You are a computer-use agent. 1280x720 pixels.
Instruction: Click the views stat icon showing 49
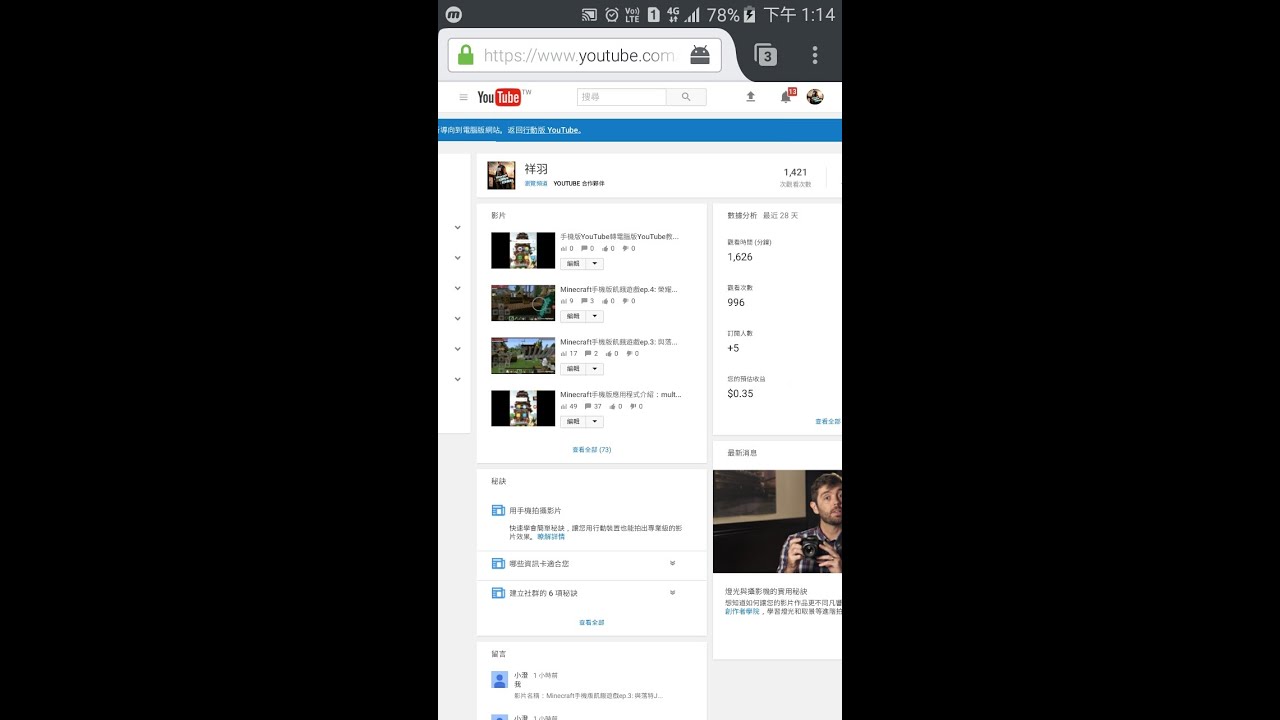coord(564,407)
